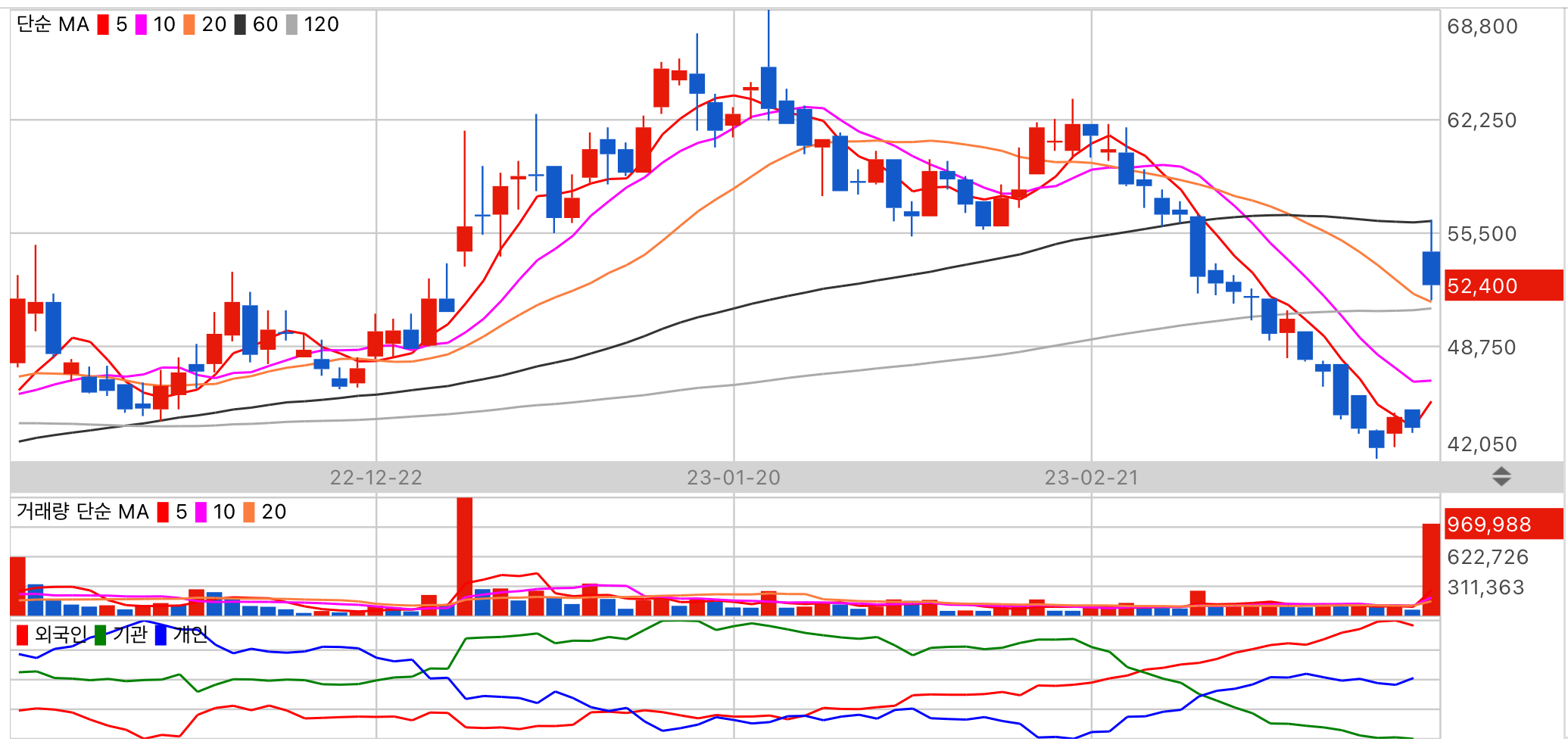This screenshot has height=754, width=1568.
Task: Click the 68,800 price axis label
Action: [x=1482, y=26]
